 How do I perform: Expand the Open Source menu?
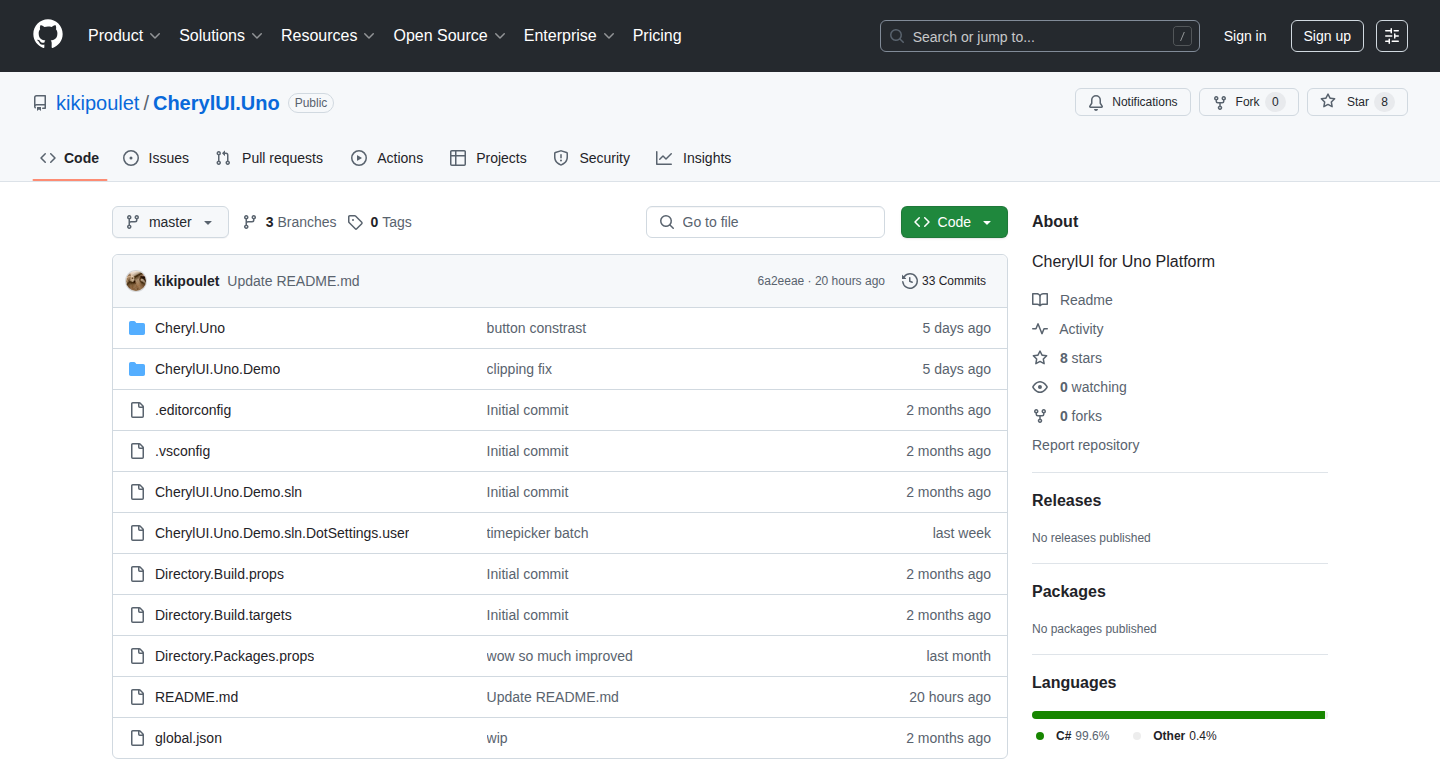tap(449, 36)
